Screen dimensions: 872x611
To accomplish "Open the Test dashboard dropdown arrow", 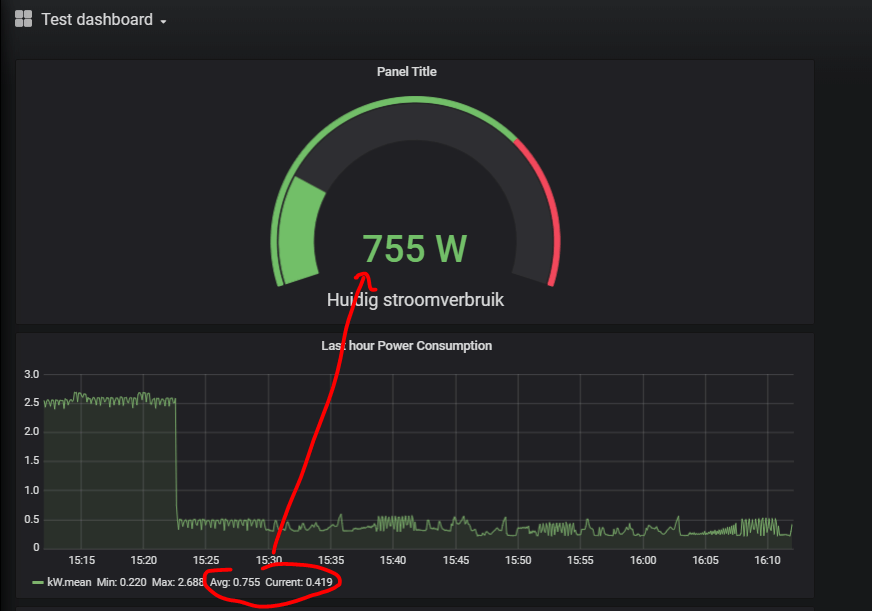I will click(164, 22).
